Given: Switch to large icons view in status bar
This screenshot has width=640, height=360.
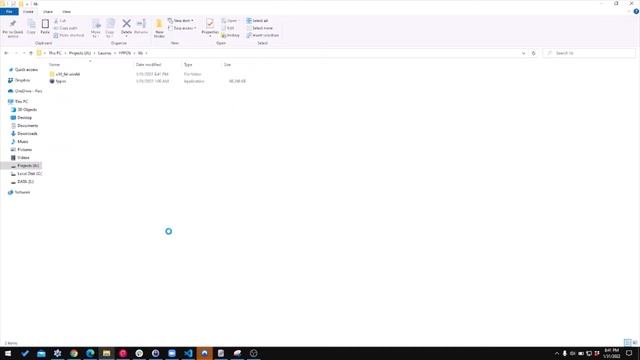Looking at the screenshot, I should 635,342.
